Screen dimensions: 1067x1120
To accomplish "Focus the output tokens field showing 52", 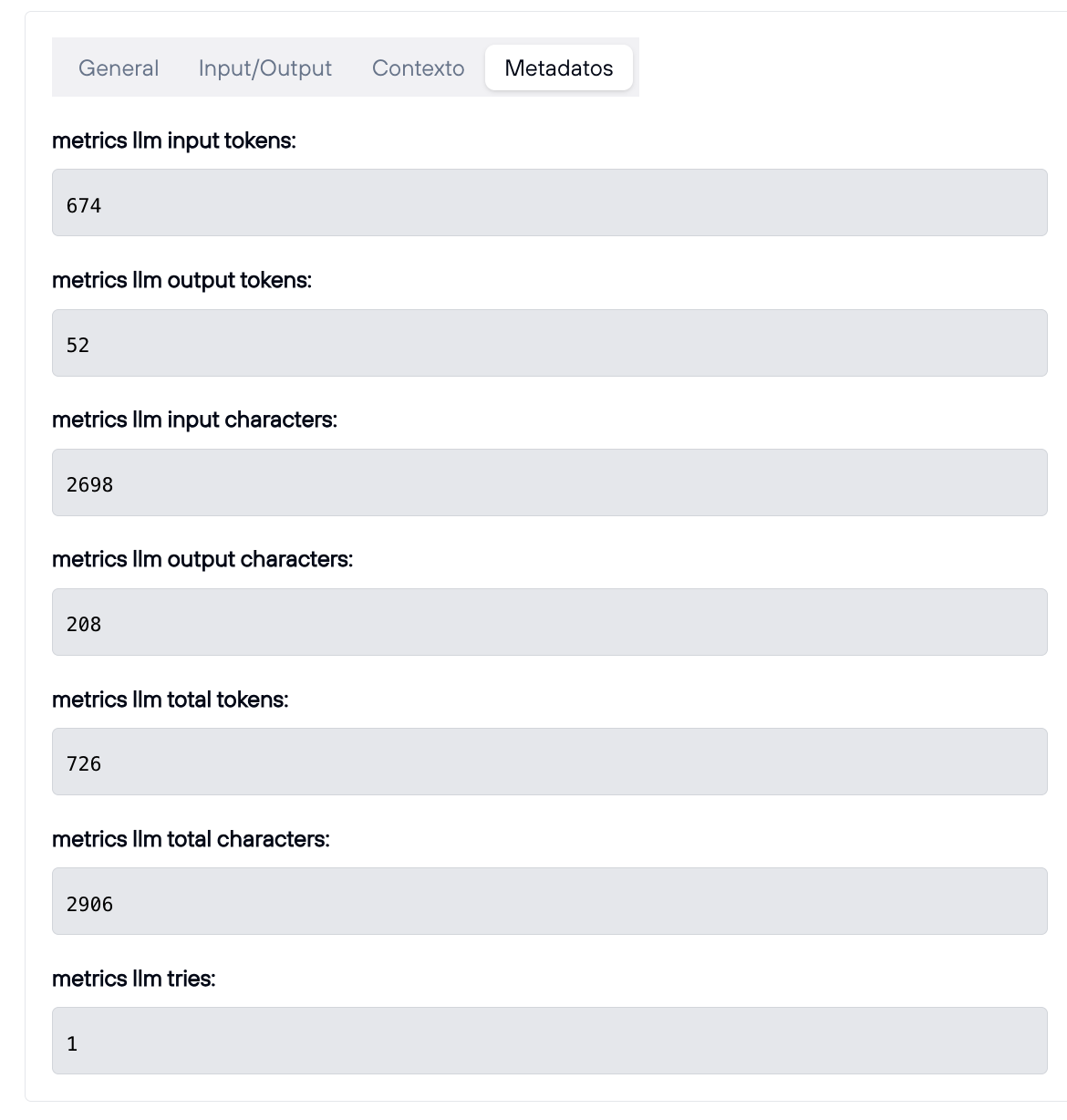I will coord(549,343).
